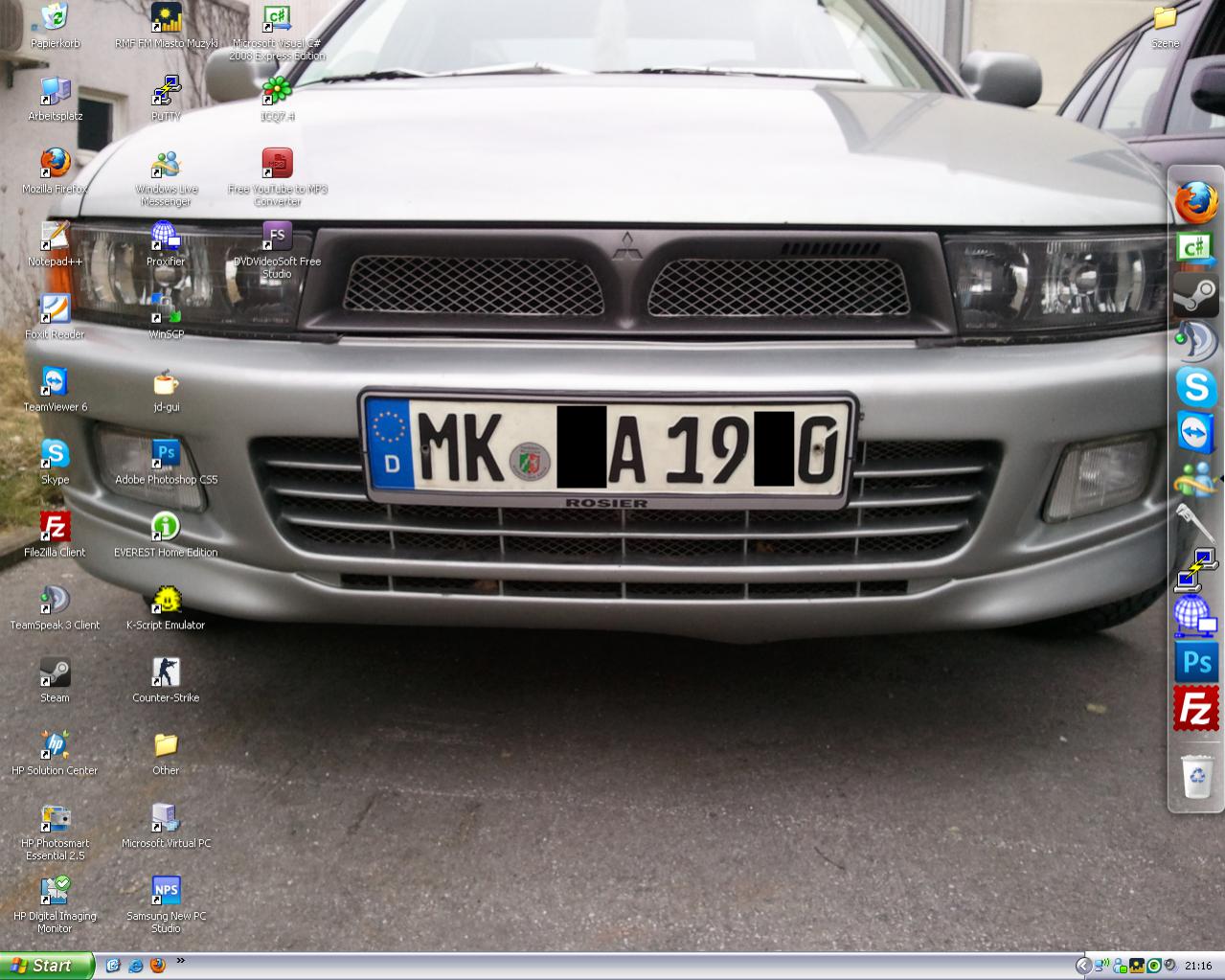Launch the Mozilla Firefox desktop shortcut
Image resolution: width=1225 pixels, height=980 pixels.
click(55, 171)
